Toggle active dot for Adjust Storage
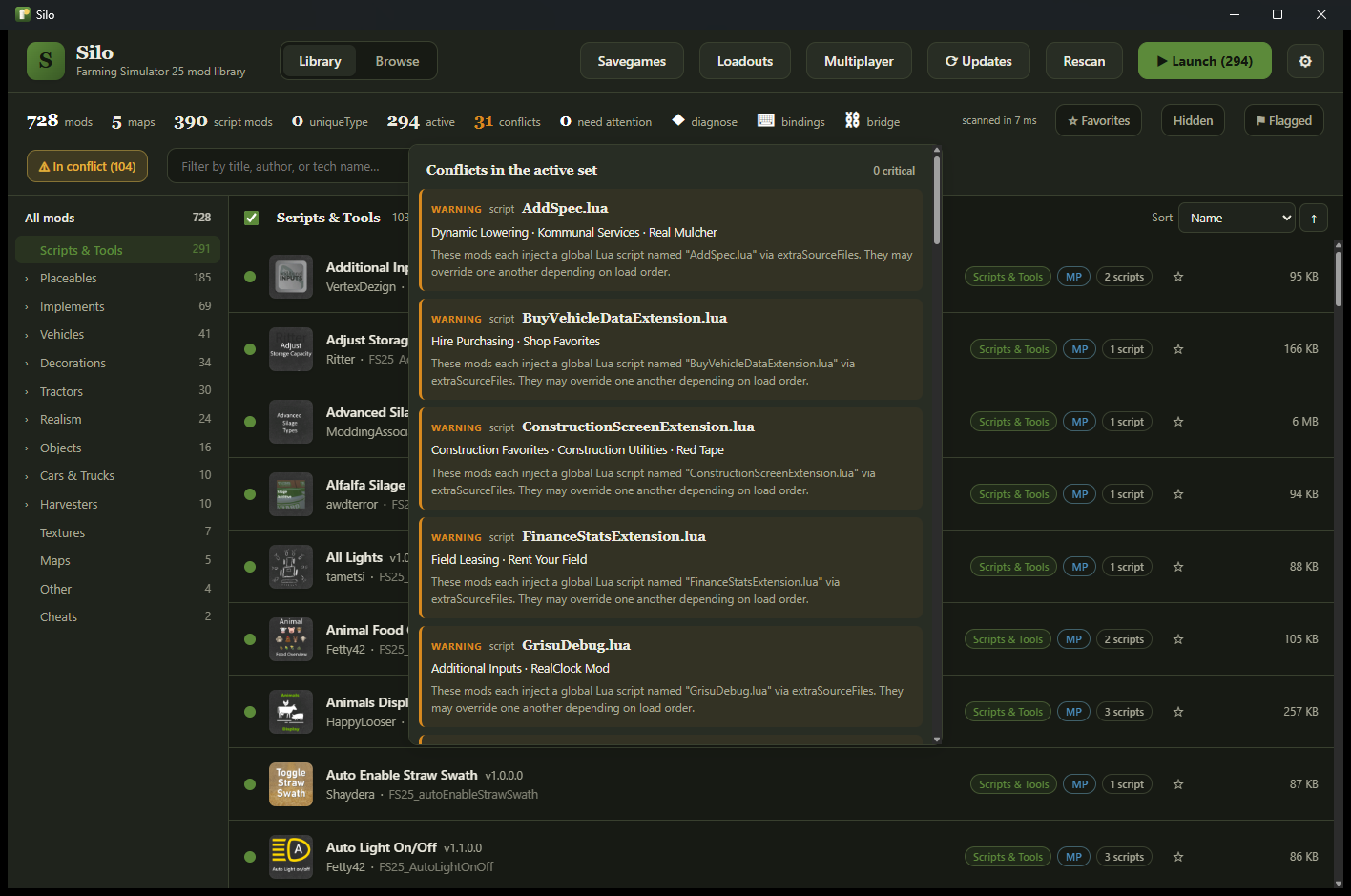 pyautogui.click(x=250, y=349)
